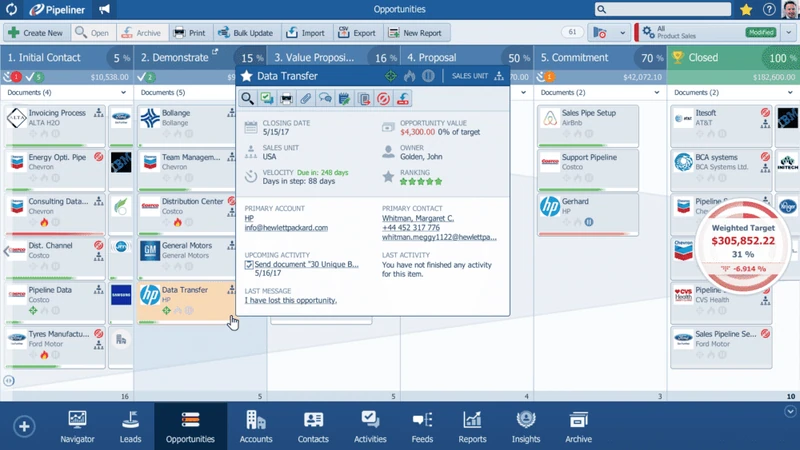
Task: Click the green target icon in popup header
Action: (391, 76)
